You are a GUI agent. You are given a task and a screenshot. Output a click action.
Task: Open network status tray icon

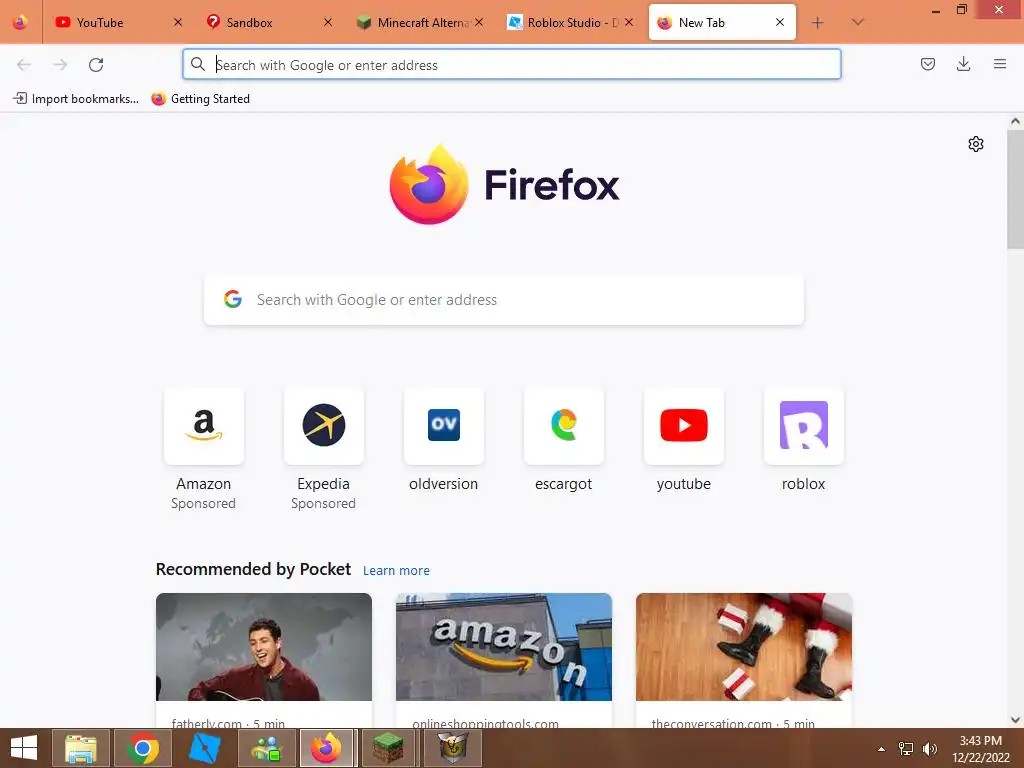(x=906, y=749)
